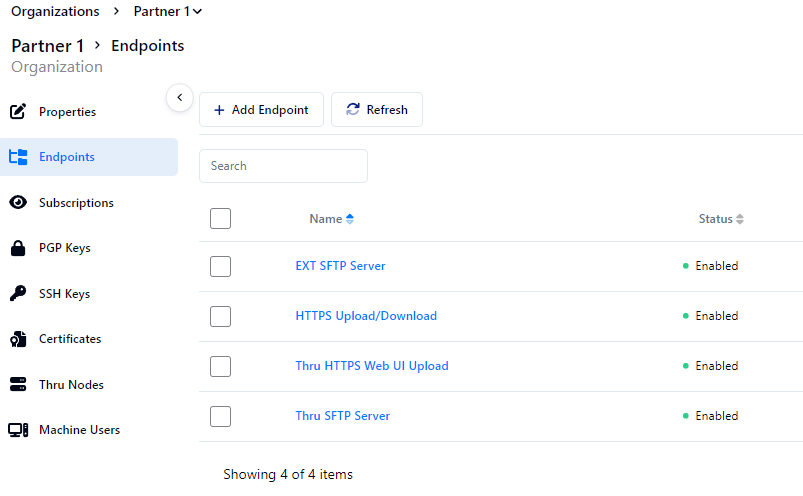This screenshot has width=803, height=496.
Task: Click the Certificates icon in sidebar
Action: click(17, 339)
